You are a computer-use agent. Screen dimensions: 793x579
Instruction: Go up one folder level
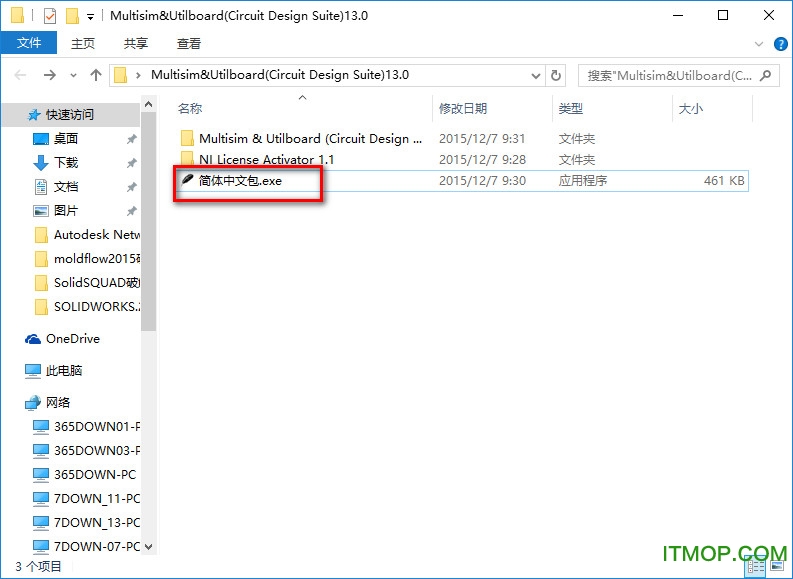pyautogui.click(x=96, y=75)
